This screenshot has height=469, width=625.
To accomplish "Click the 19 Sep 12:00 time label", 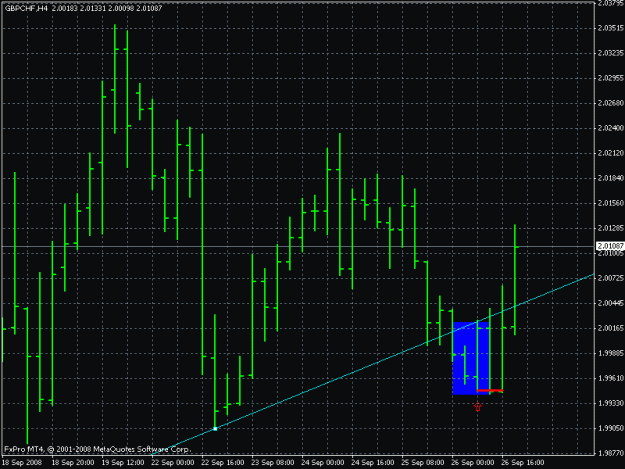I will (123, 463).
